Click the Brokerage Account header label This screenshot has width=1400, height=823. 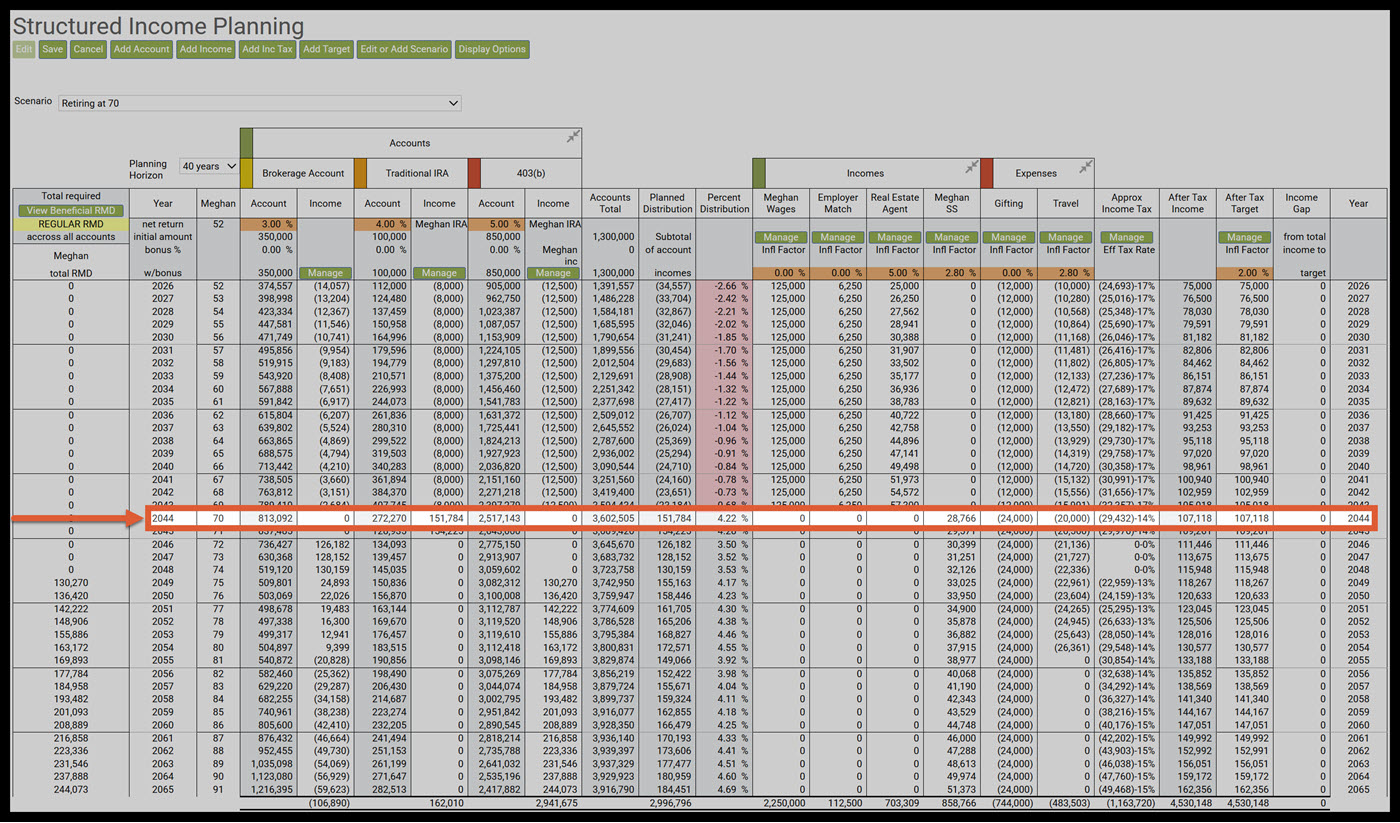coord(303,173)
